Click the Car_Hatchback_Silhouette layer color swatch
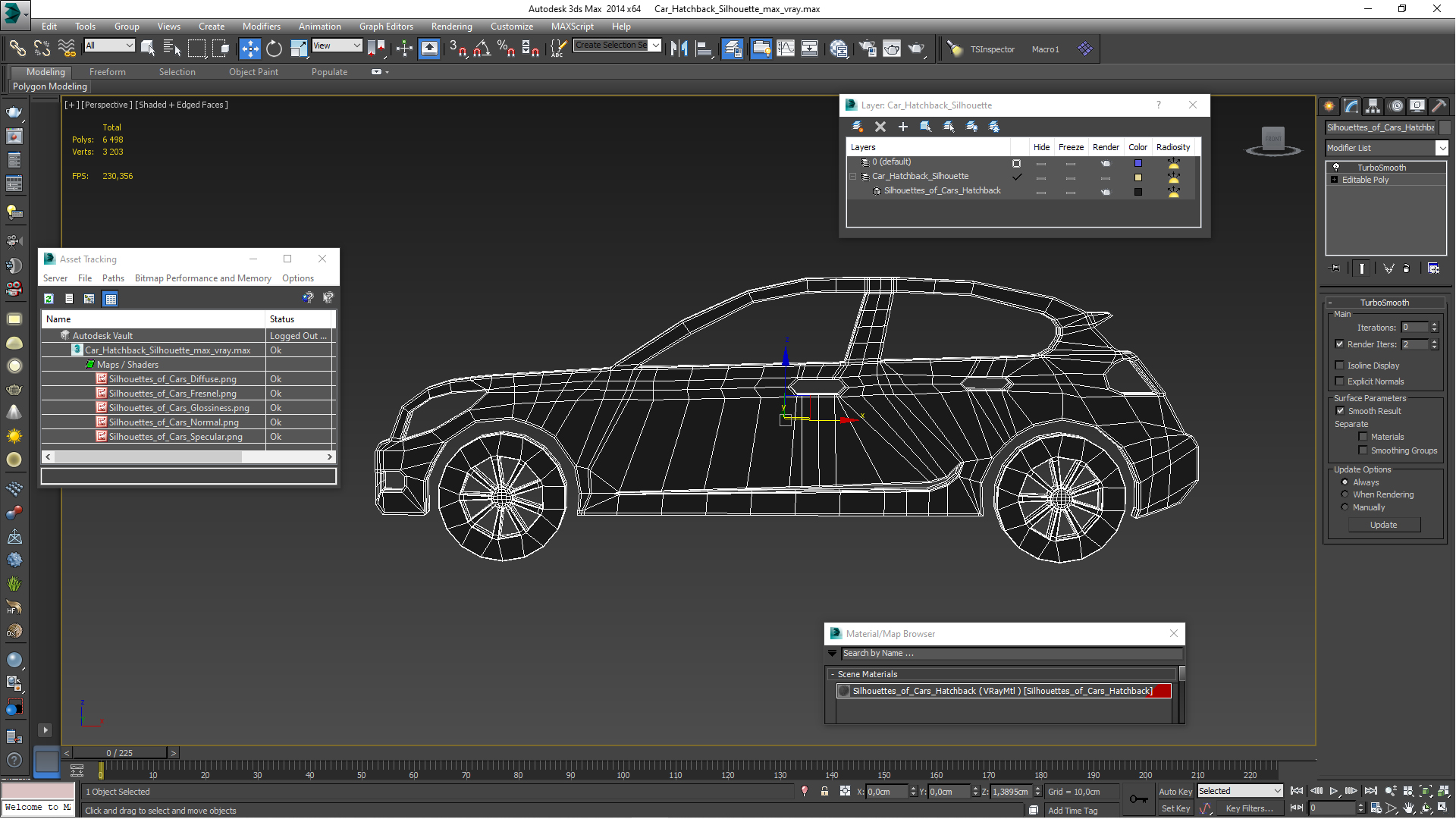1456x819 pixels. [x=1137, y=177]
